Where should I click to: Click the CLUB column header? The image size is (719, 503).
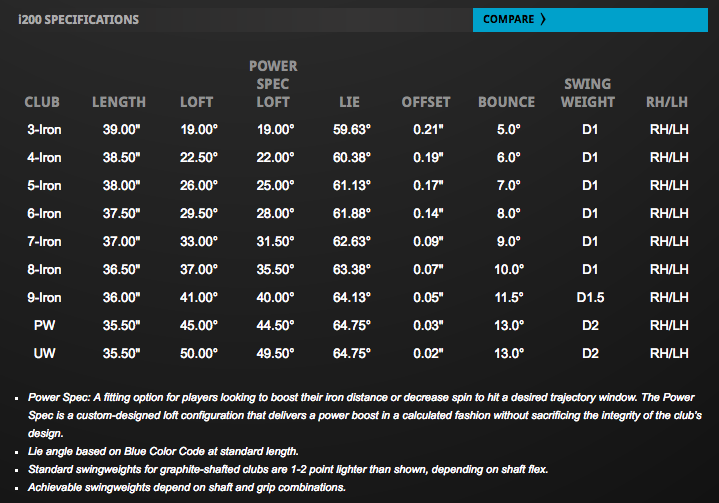click(x=42, y=102)
